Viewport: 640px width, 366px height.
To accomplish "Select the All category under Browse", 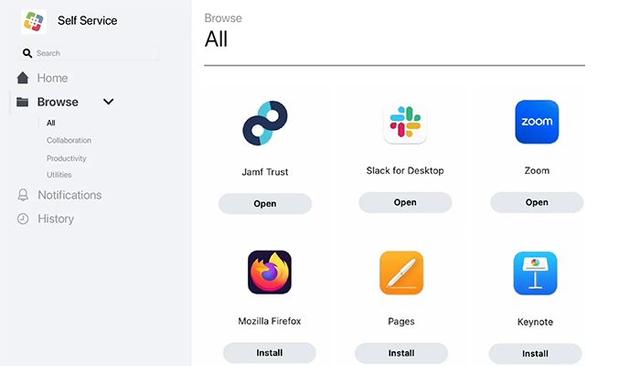I will pyautogui.click(x=51, y=123).
